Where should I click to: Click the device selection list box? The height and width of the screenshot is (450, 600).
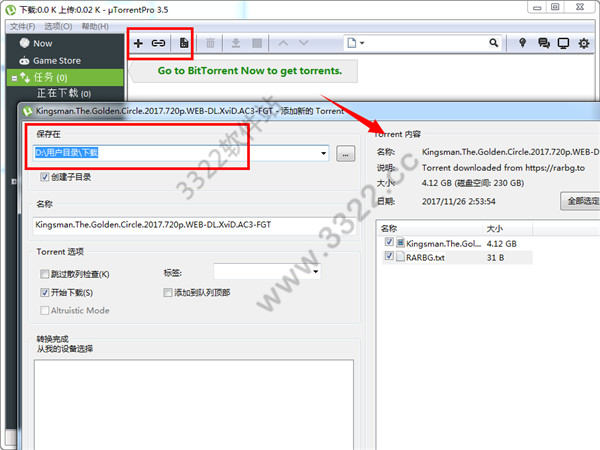(194, 404)
